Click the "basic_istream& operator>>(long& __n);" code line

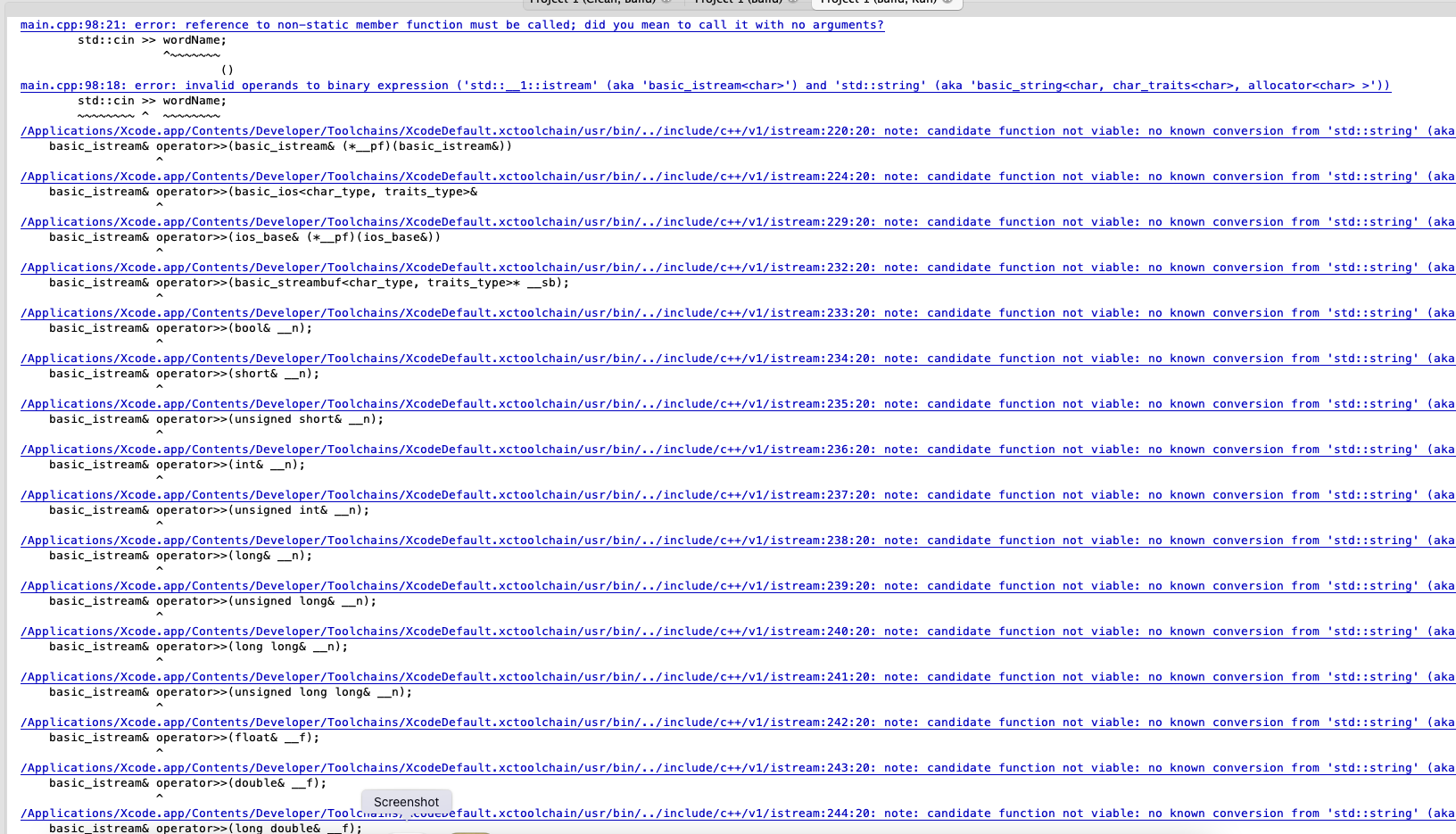181,556
